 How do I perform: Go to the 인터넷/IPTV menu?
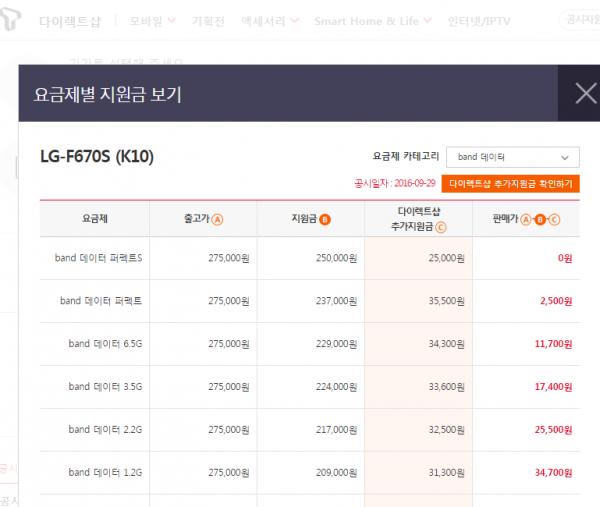point(479,20)
